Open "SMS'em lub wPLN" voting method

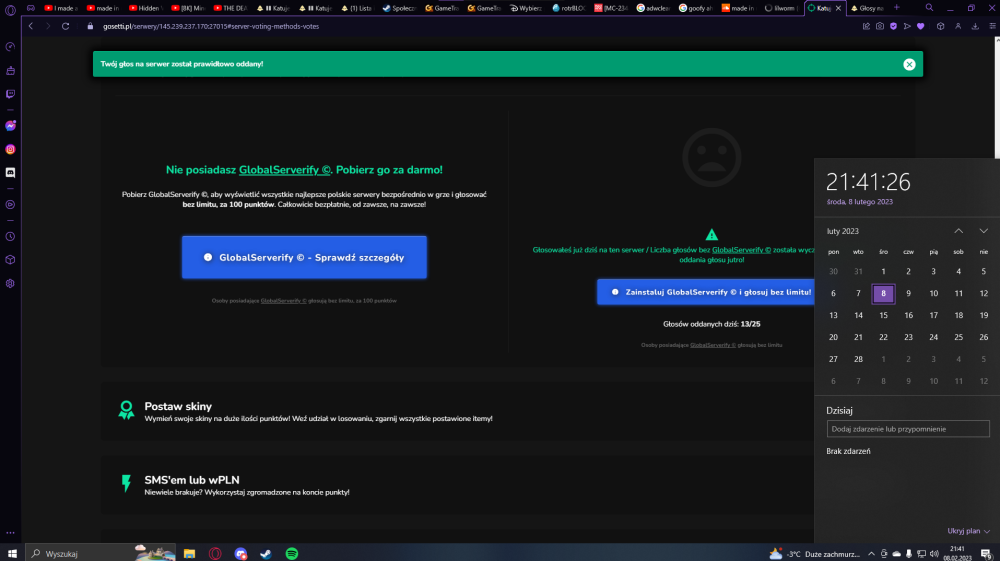click(x=457, y=485)
